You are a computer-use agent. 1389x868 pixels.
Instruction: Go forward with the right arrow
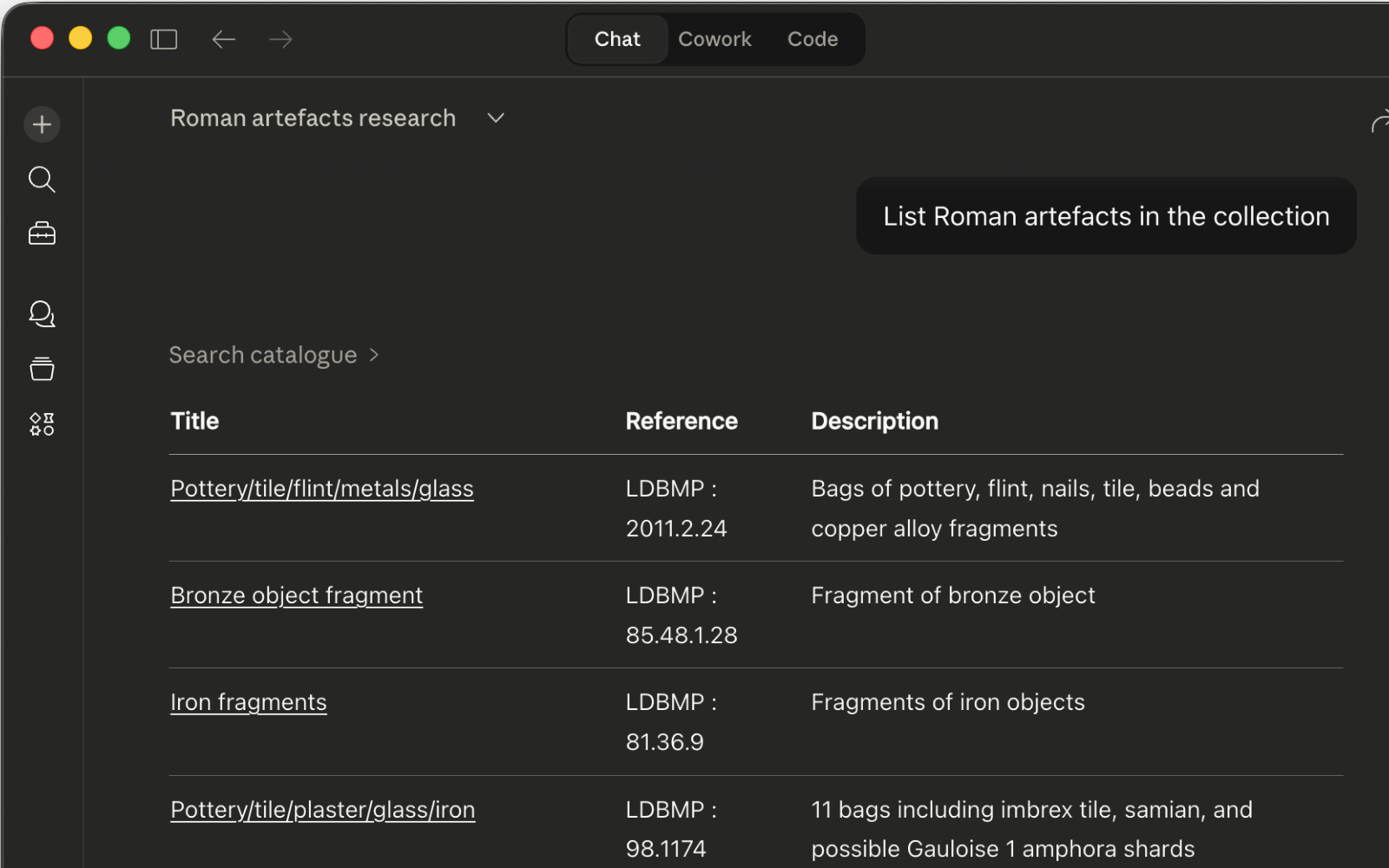[280, 39]
